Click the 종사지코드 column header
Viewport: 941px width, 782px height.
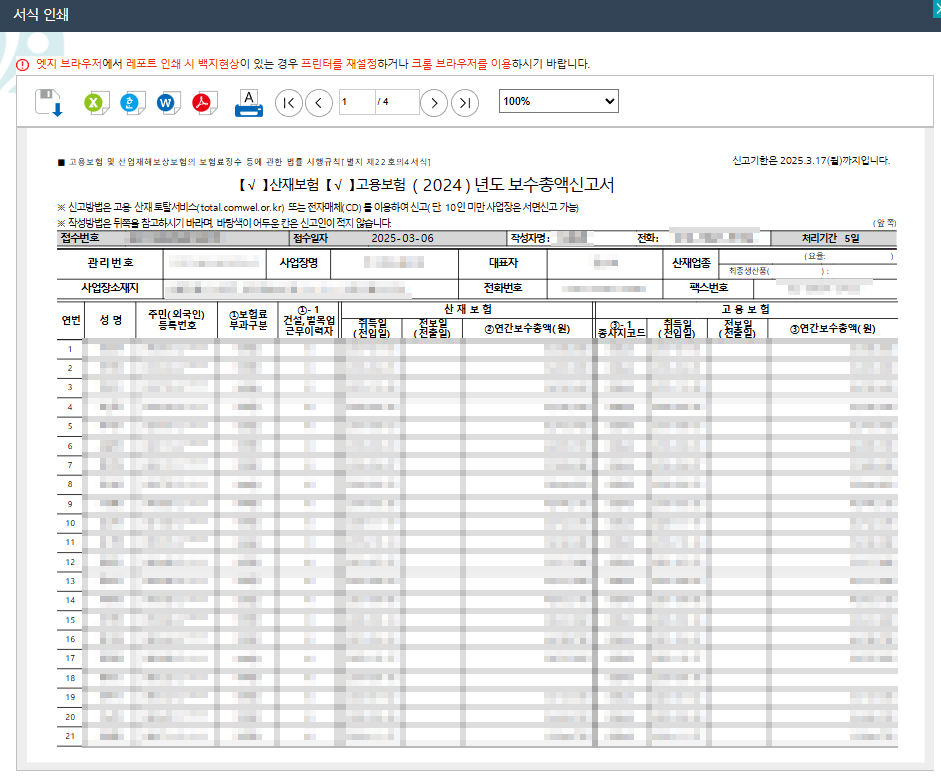pyautogui.click(x=621, y=328)
